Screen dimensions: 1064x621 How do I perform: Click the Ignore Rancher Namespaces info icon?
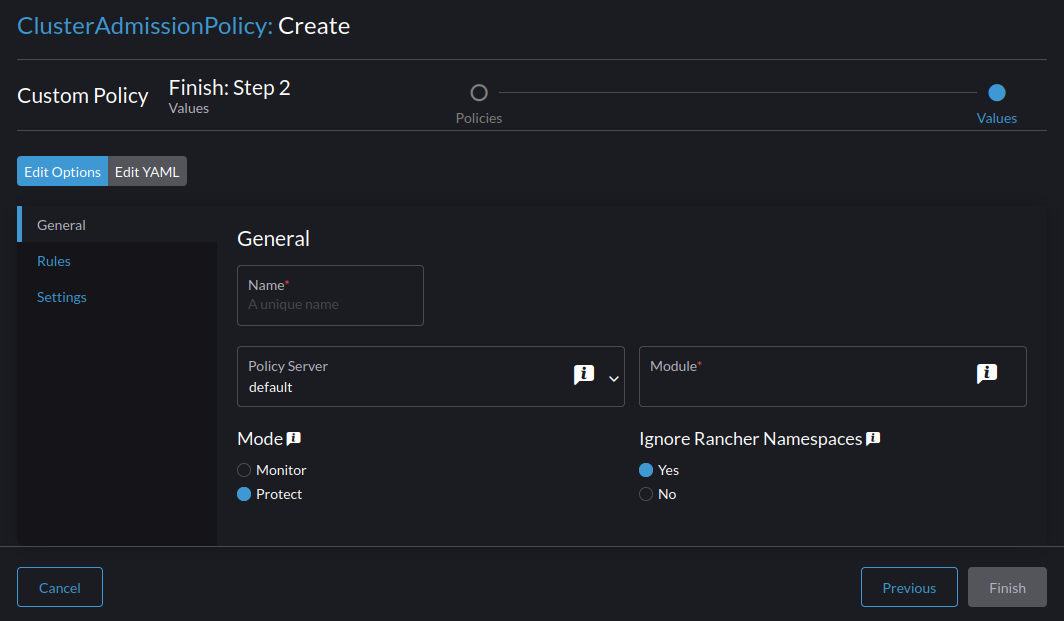[x=871, y=437]
